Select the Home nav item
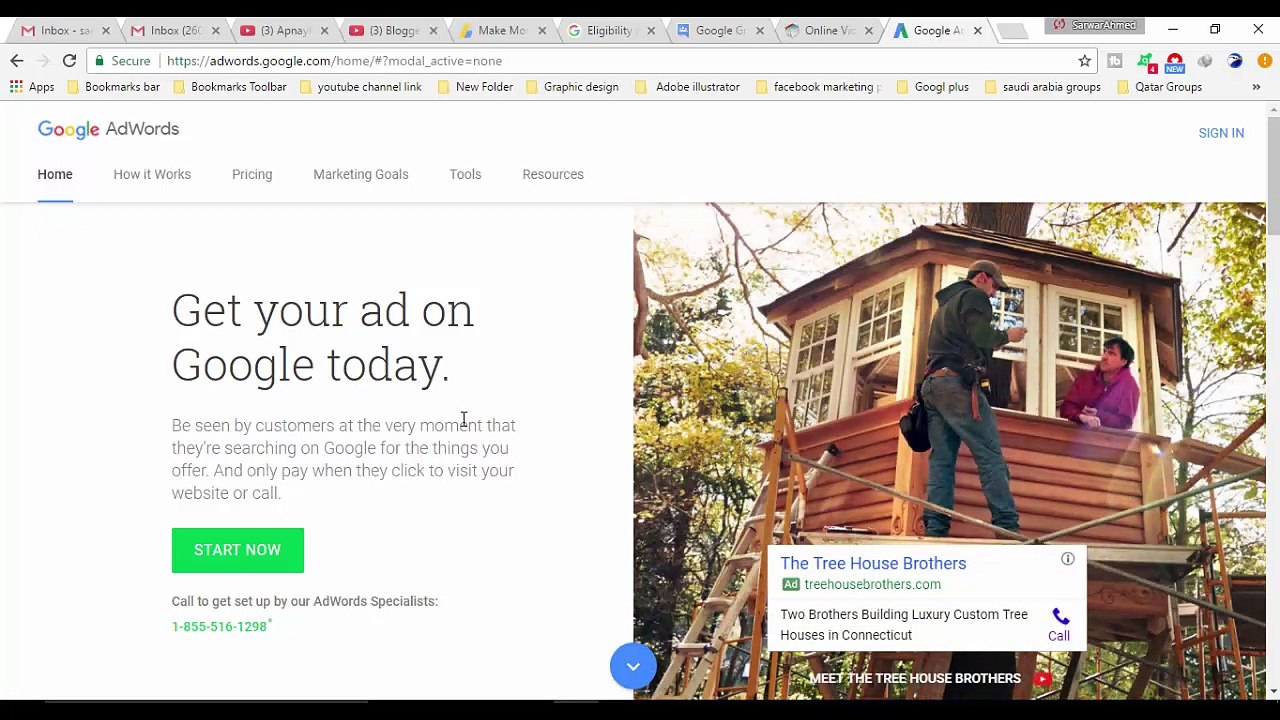The height and width of the screenshot is (720, 1280). 55,174
